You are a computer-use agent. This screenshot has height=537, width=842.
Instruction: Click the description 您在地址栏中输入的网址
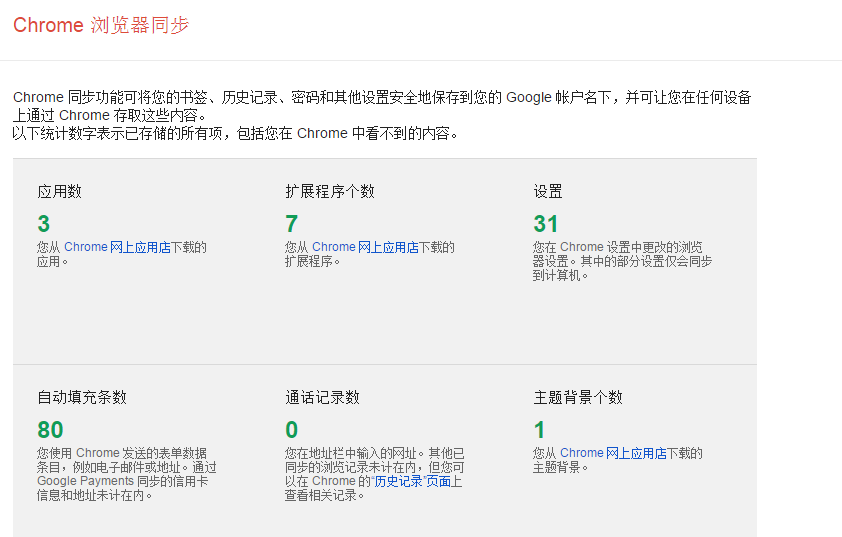point(374,474)
